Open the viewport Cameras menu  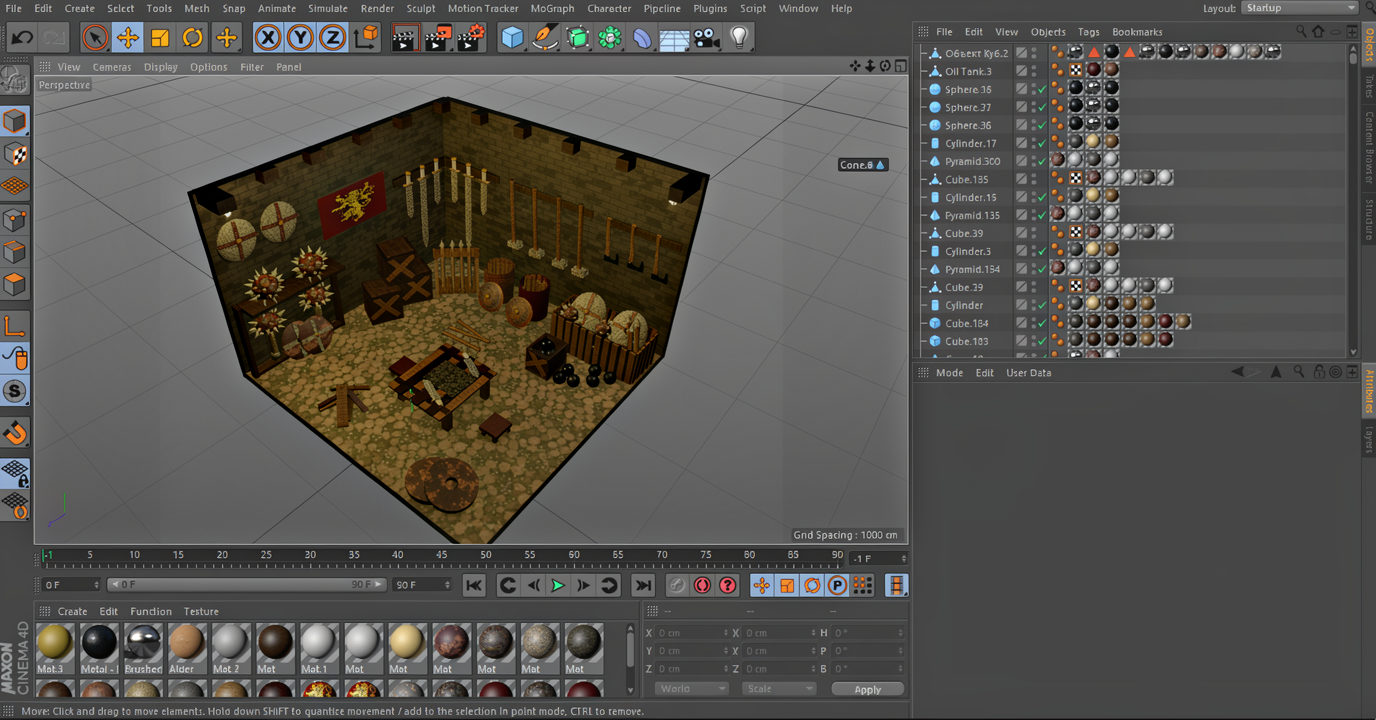click(x=112, y=67)
